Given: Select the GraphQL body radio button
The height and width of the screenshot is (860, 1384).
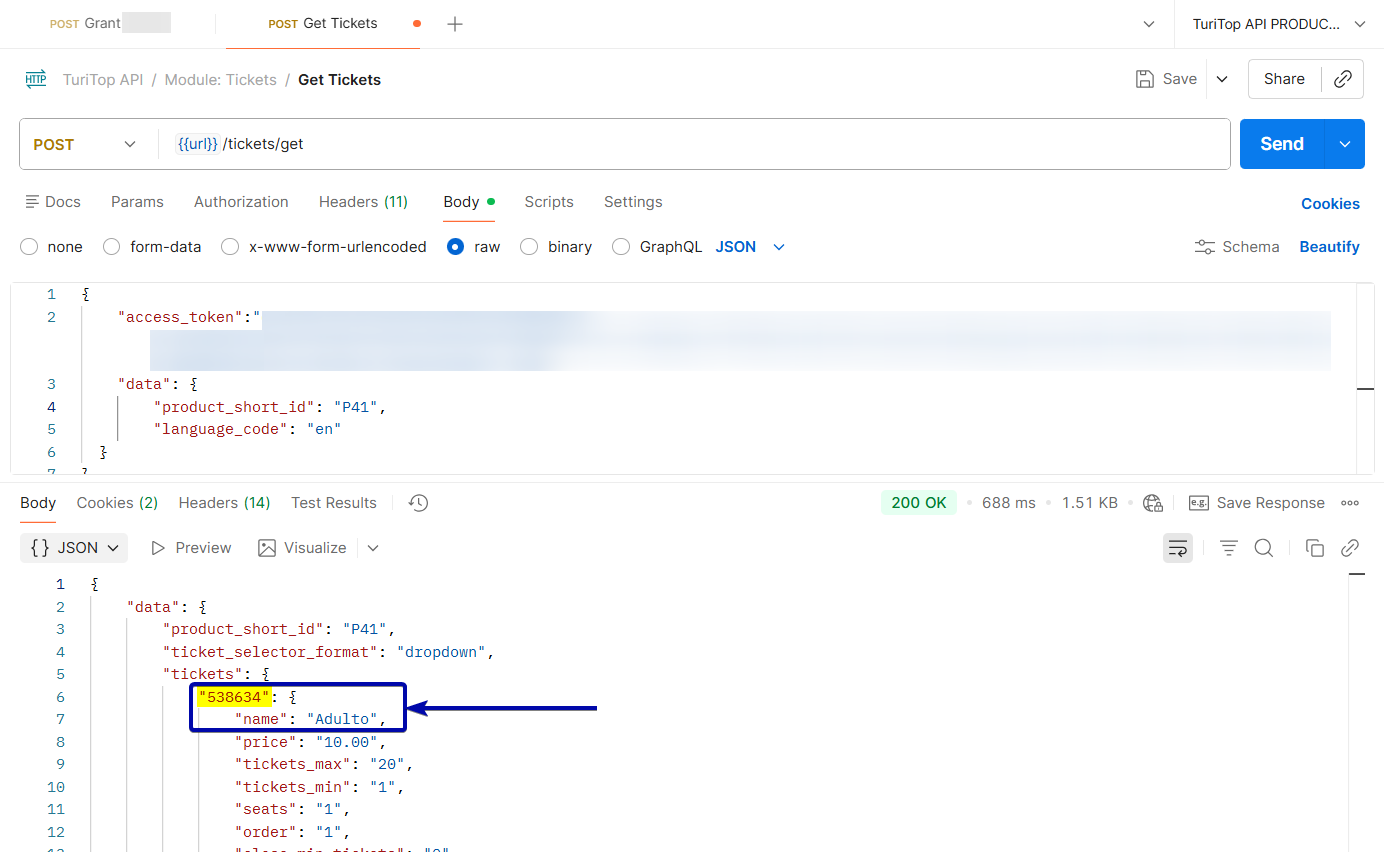Looking at the screenshot, I should point(621,247).
